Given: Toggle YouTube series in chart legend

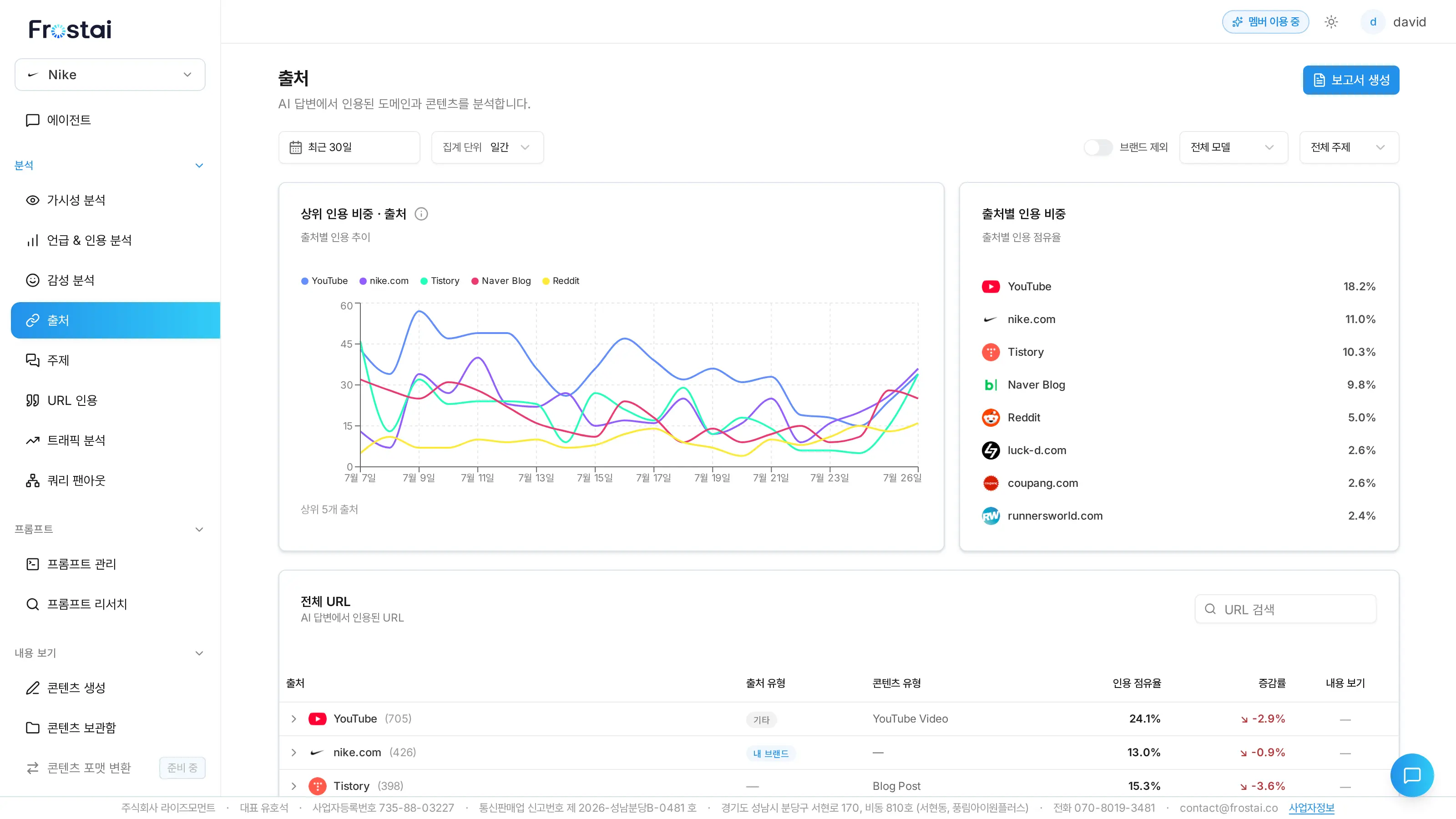Looking at the screenshot, I should (324, 281).
